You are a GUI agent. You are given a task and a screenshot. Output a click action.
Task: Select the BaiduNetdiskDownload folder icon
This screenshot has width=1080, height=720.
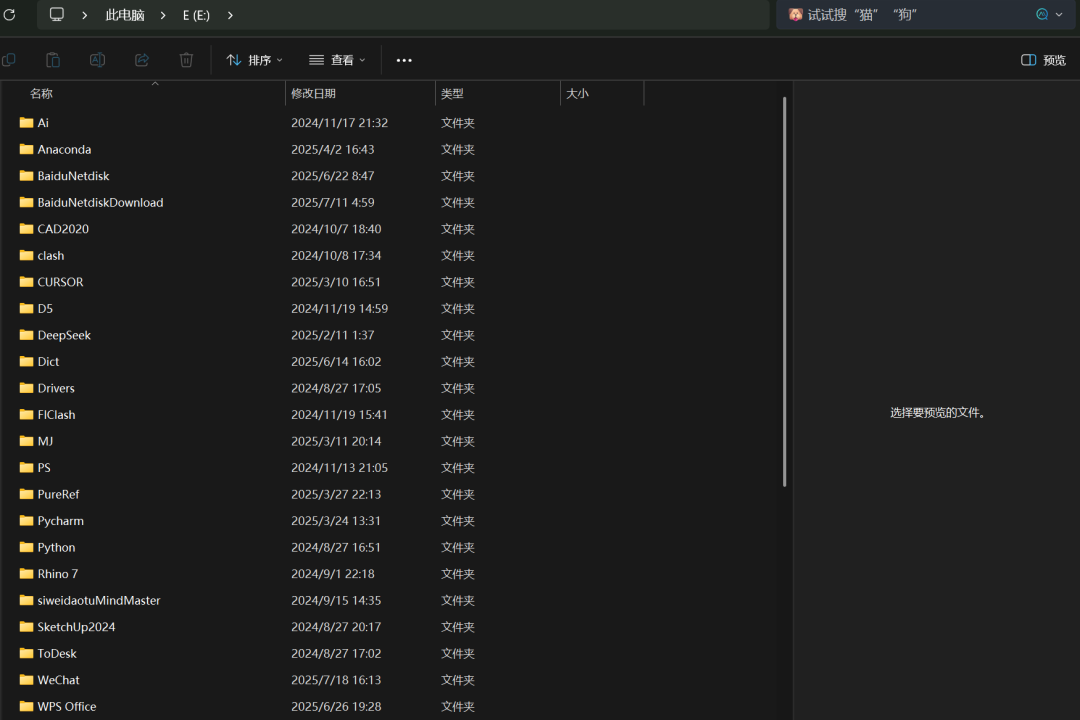tap(26, 202)
